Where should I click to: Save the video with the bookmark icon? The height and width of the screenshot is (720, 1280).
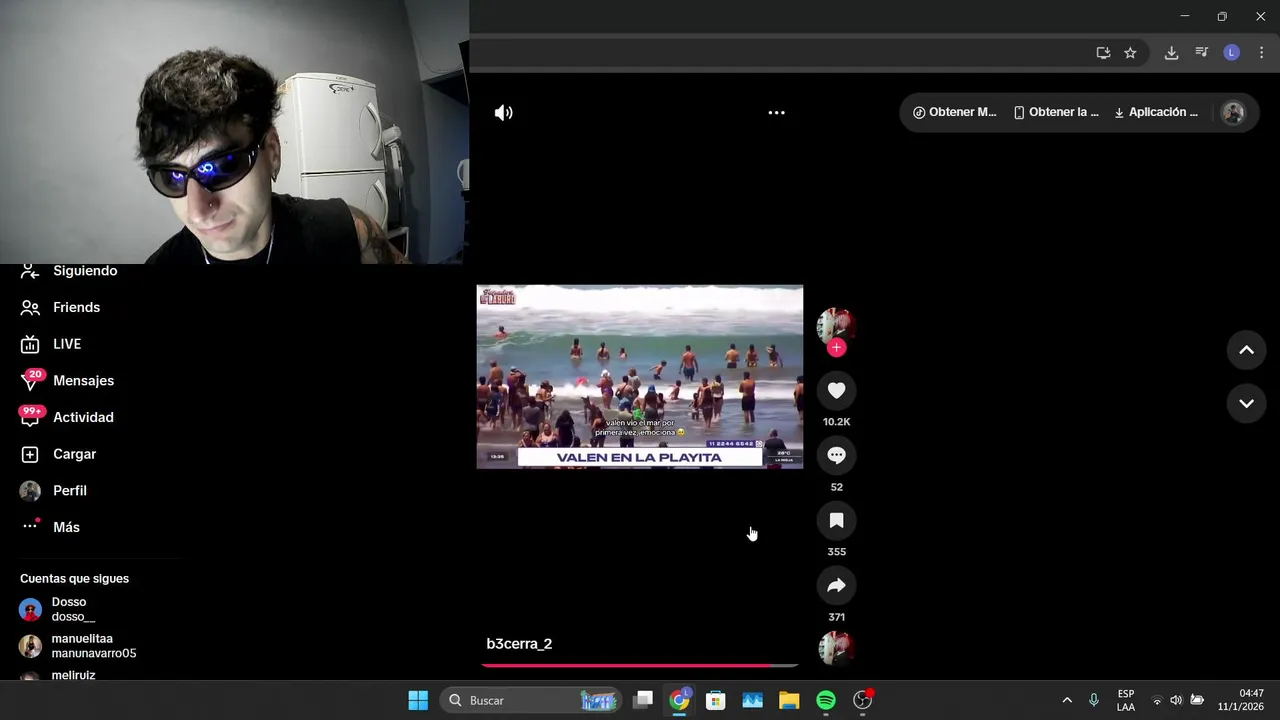[837, 521]
